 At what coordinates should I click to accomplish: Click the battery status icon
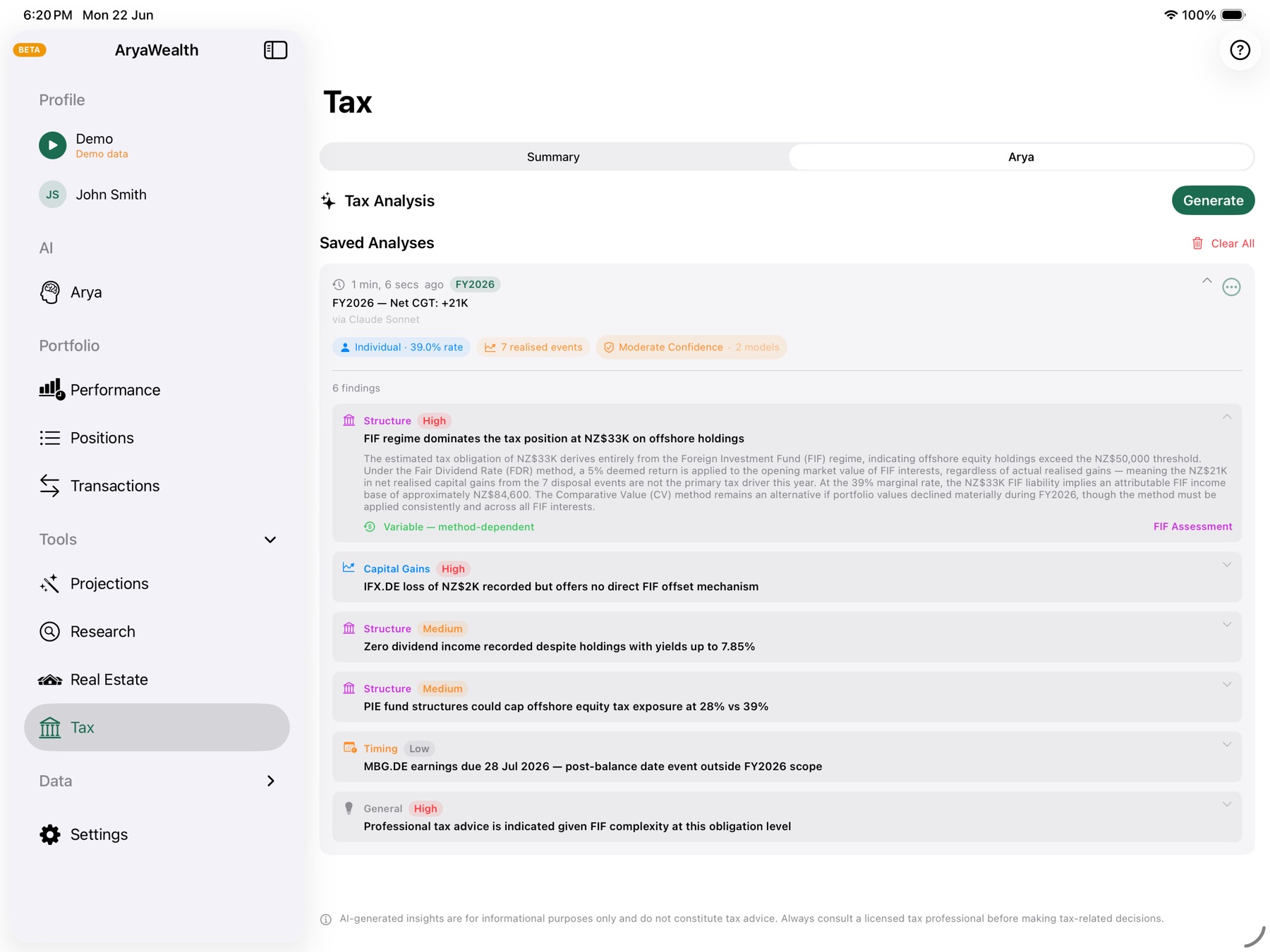[x=1233, y=15]
